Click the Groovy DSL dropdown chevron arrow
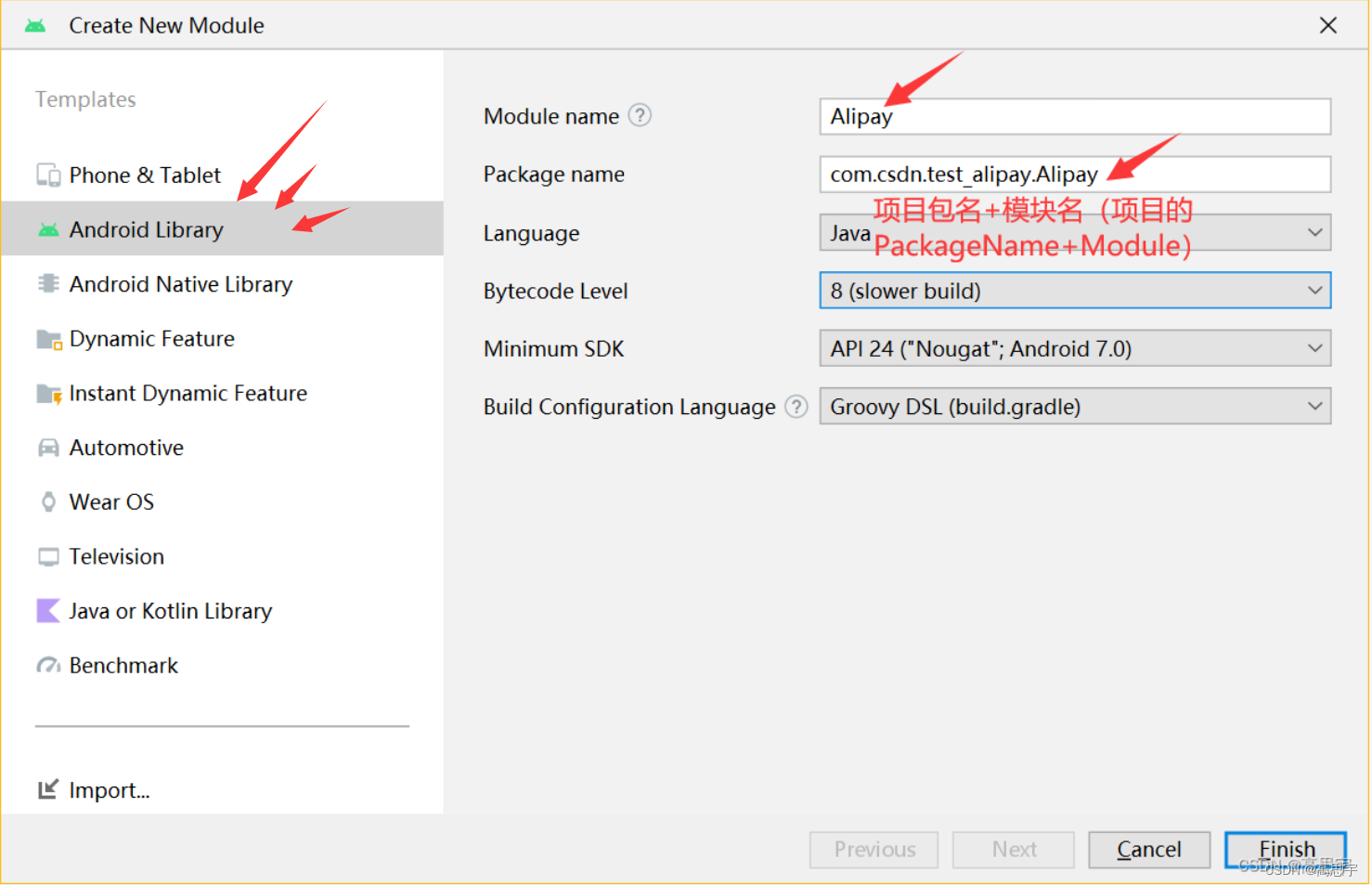This screenshot has height=885, width=1372. pyautogui.click(x=1314, y=407)
